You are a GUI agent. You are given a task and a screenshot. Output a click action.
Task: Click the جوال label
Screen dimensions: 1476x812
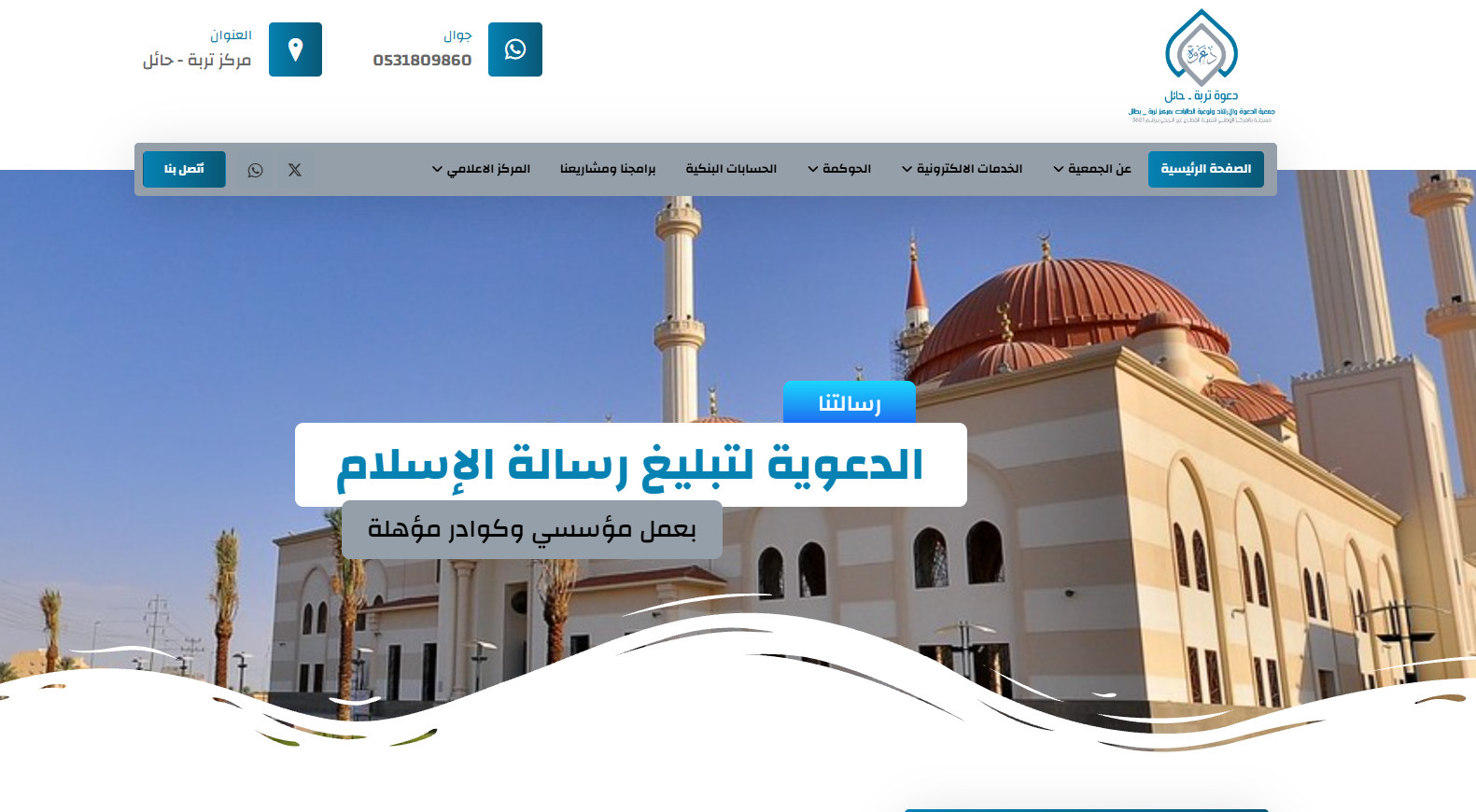pos(457,35)
